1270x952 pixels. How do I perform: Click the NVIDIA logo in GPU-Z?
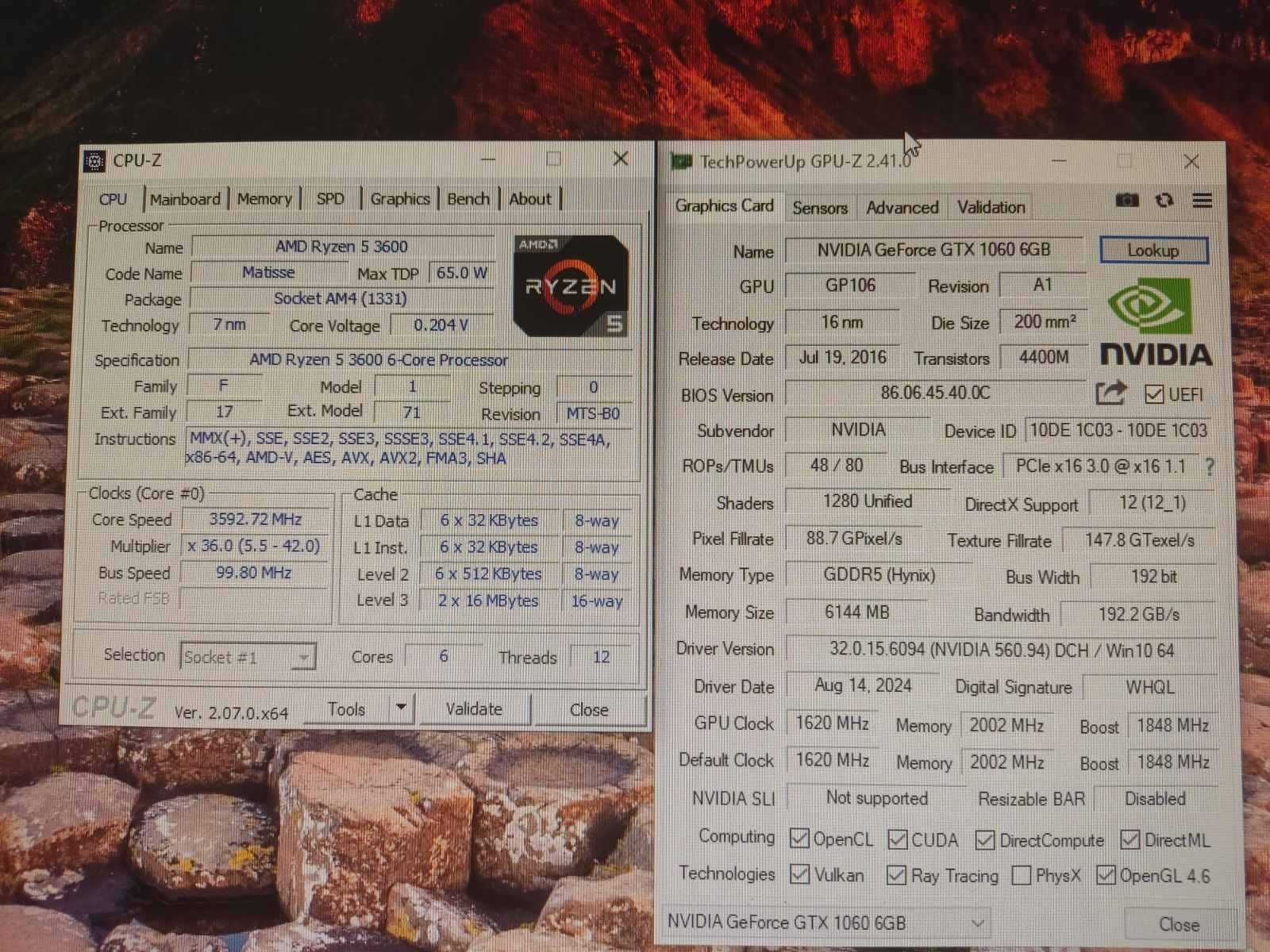[x=1156, y=321]
